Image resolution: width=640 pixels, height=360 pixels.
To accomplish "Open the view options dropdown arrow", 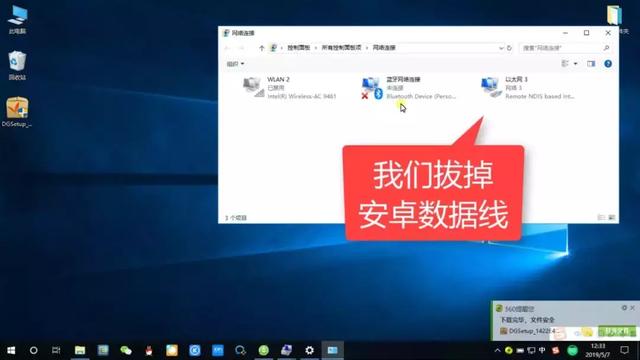I will [576, 64].
